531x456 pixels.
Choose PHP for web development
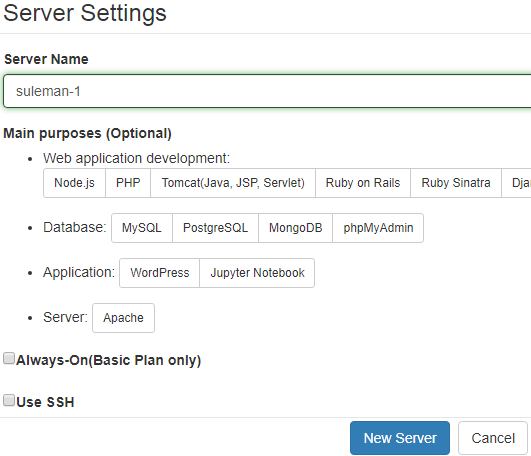click(128, 183)
